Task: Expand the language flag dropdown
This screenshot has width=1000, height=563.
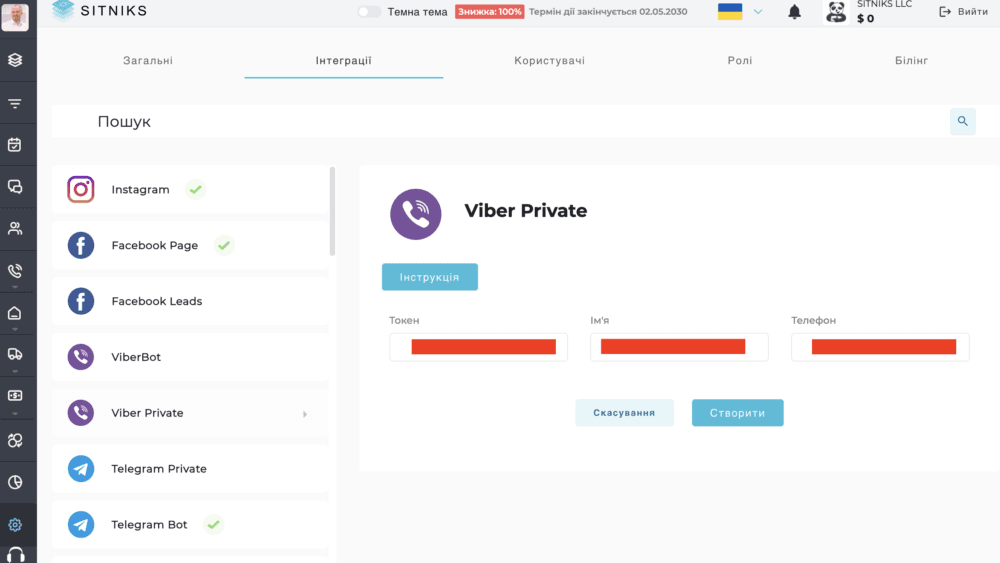Action: [x=758, y=11]
